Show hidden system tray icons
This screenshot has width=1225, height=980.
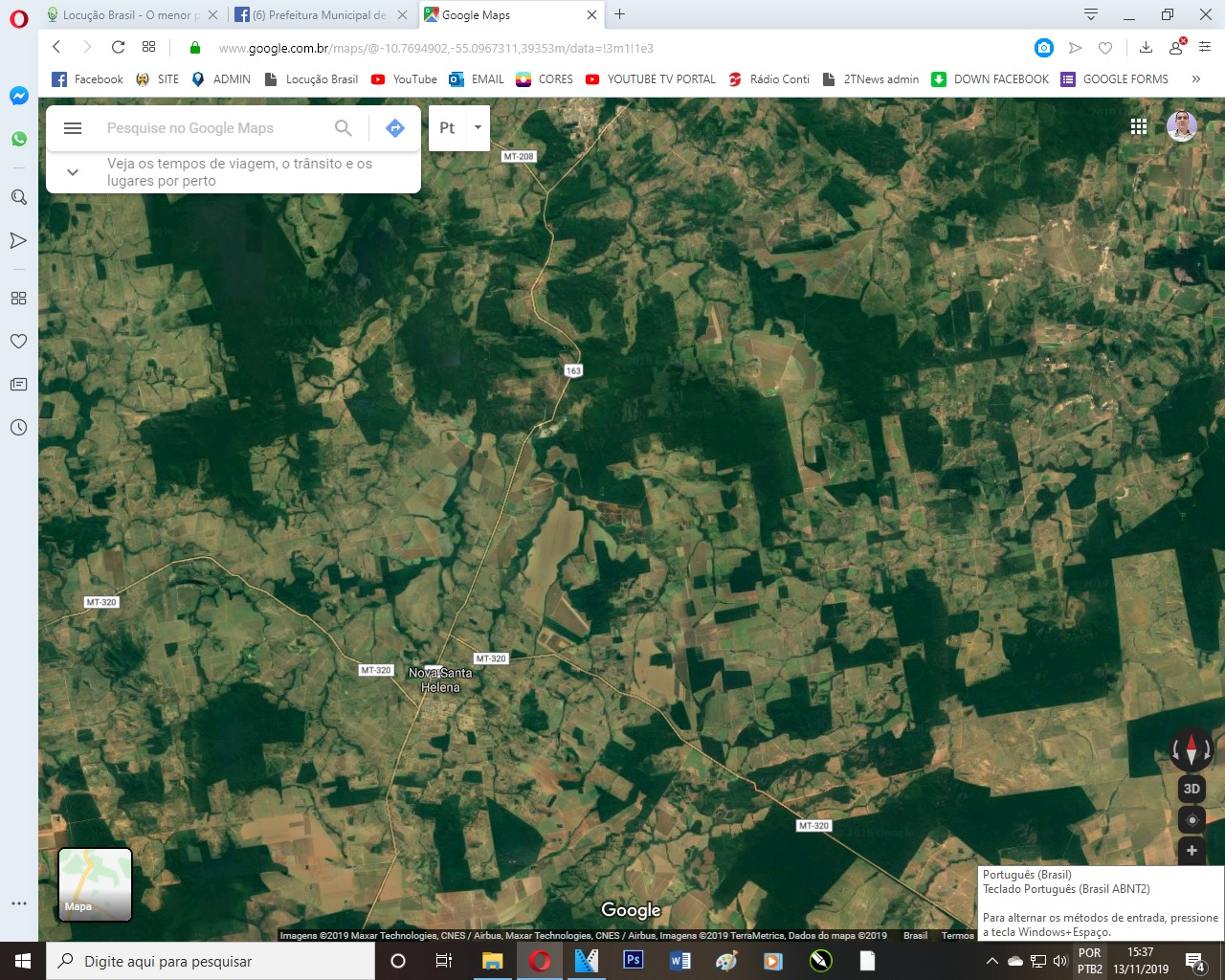992,961
